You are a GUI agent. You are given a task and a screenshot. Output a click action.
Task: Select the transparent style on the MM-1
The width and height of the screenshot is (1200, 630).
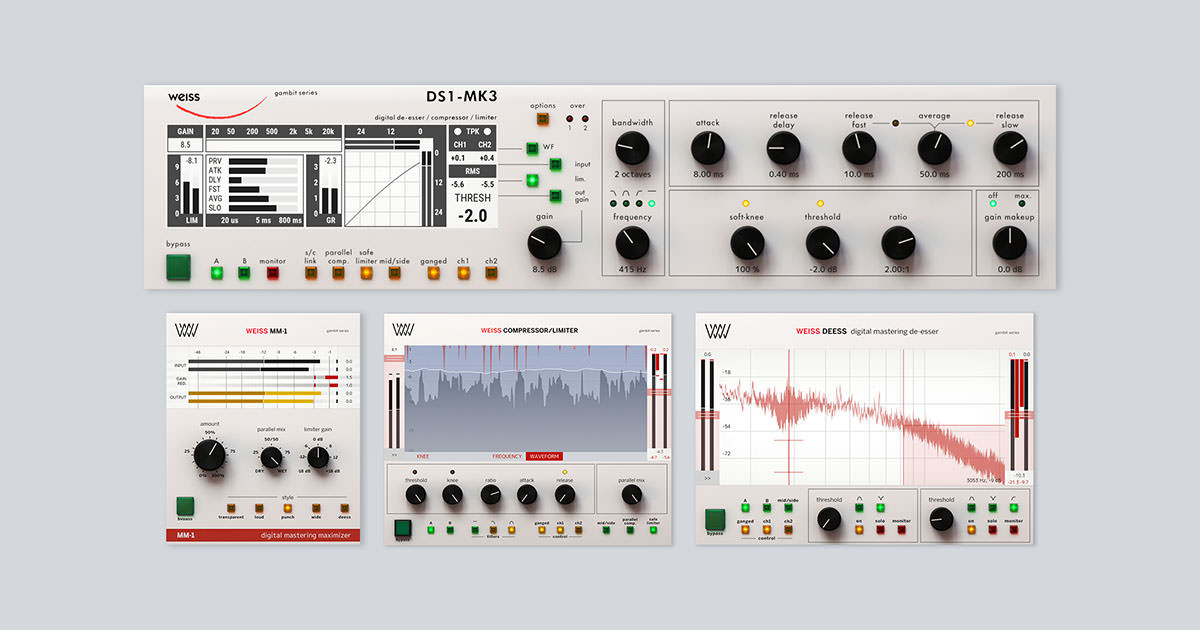click(231, 507)
